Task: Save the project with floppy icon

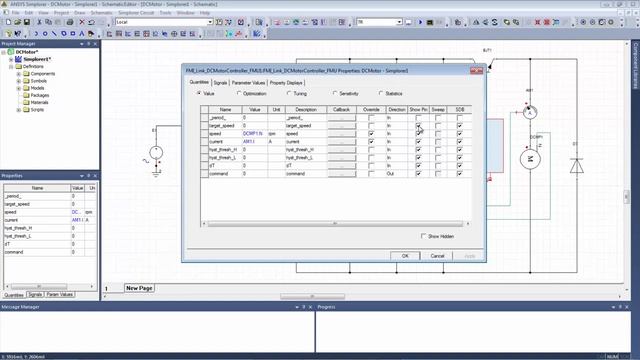Action: pos(27,22)
